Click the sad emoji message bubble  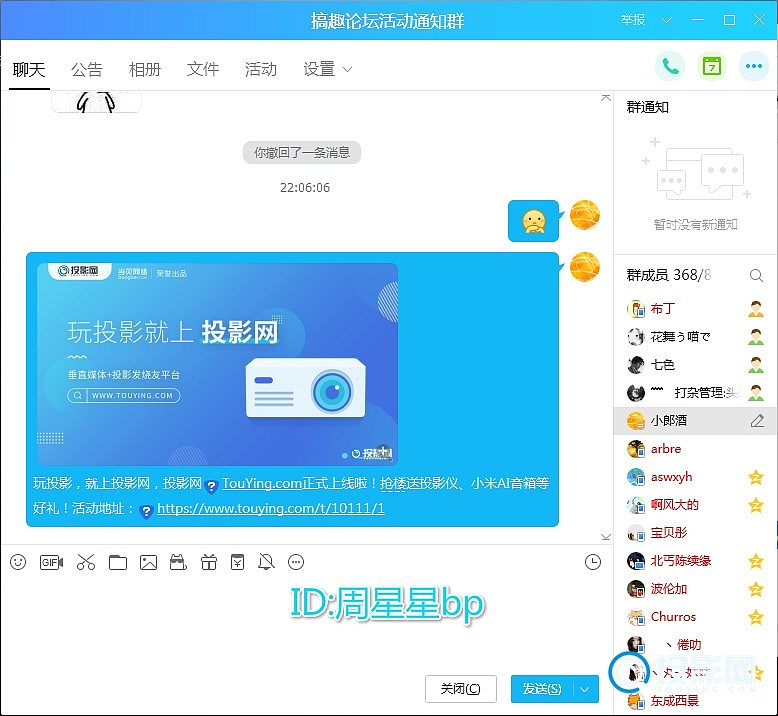(x=533, y=221)
